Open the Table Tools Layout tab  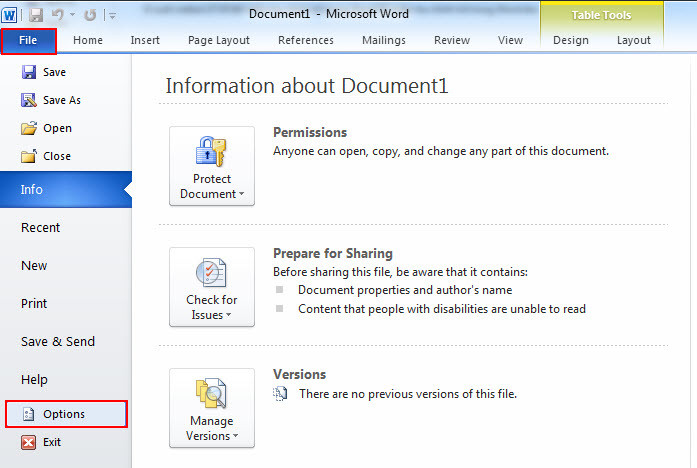coord(633,40)
